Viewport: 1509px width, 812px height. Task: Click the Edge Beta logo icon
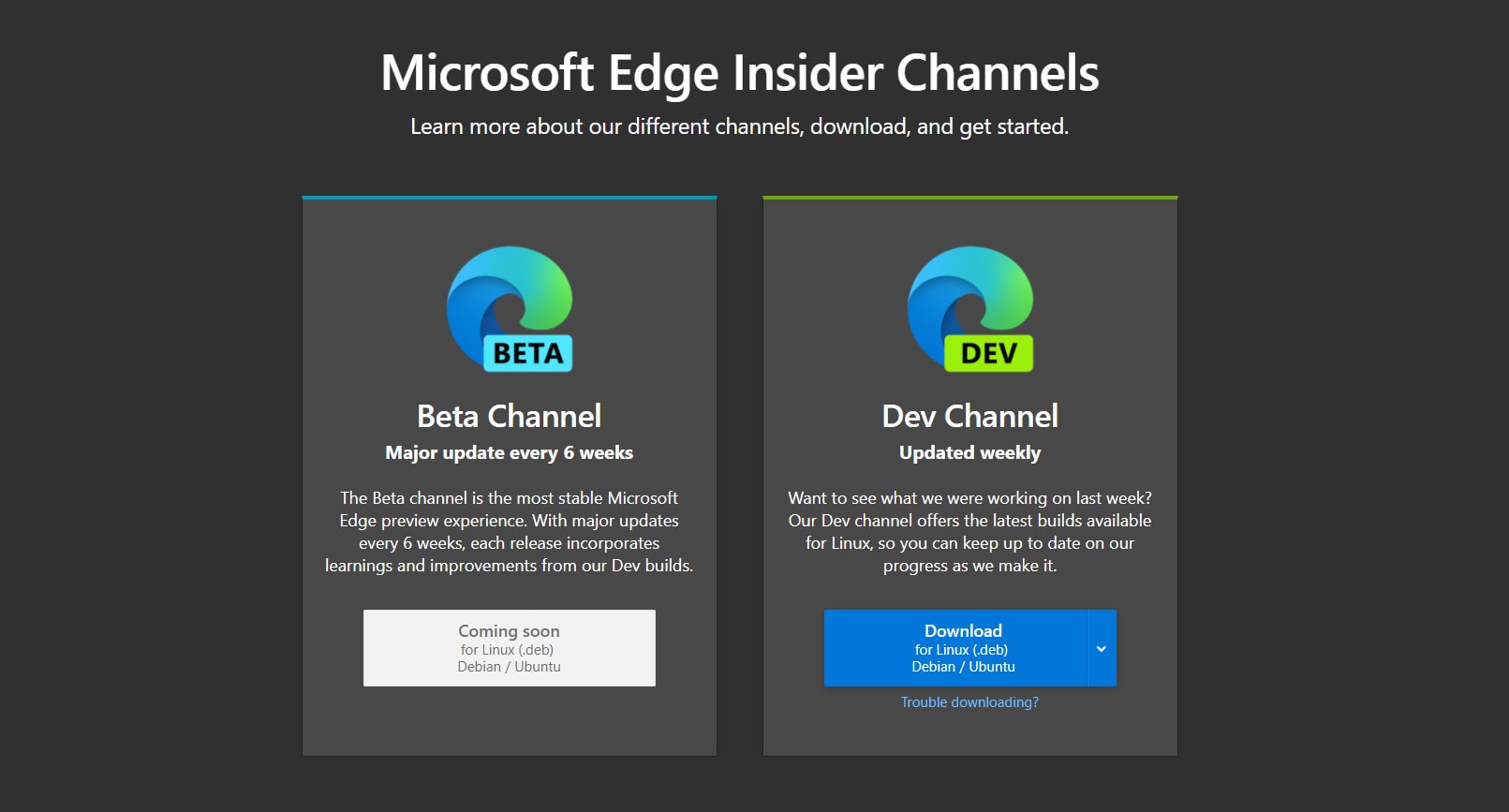(x=510, y=309)
